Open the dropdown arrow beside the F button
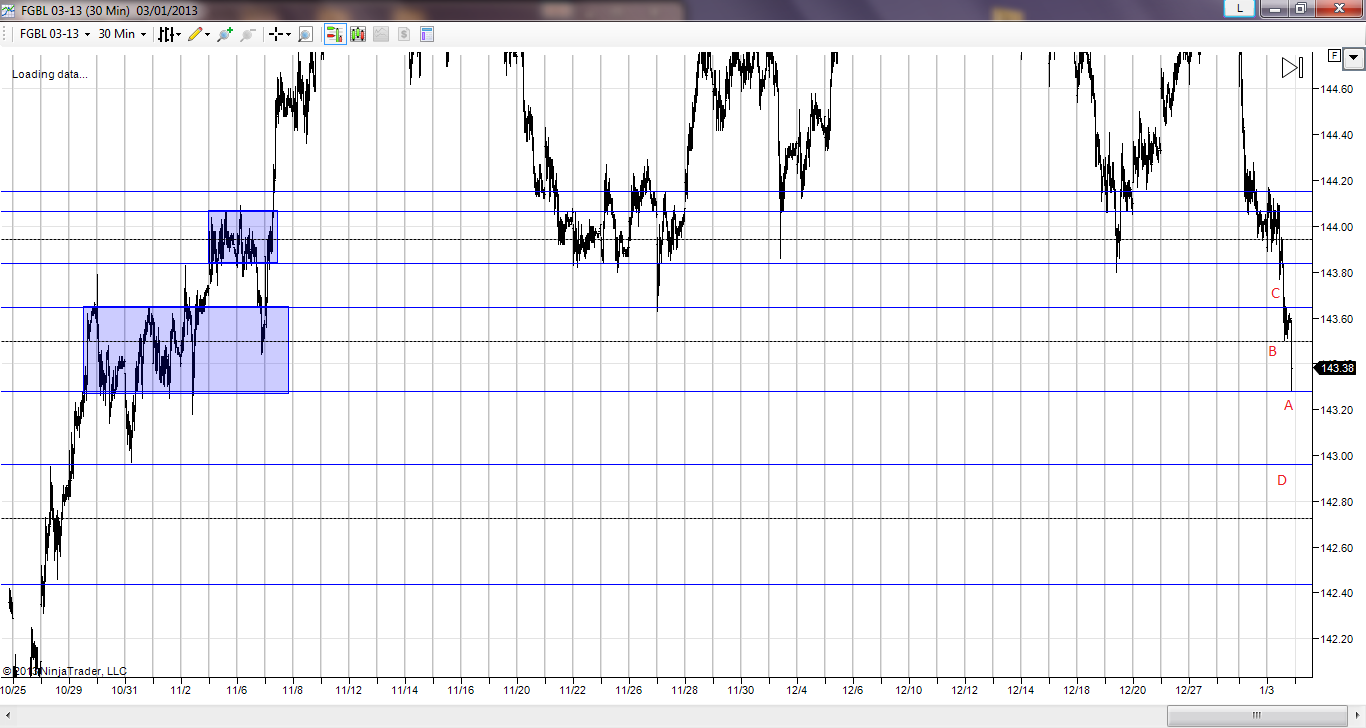1366x728 pixels. 1353,57
